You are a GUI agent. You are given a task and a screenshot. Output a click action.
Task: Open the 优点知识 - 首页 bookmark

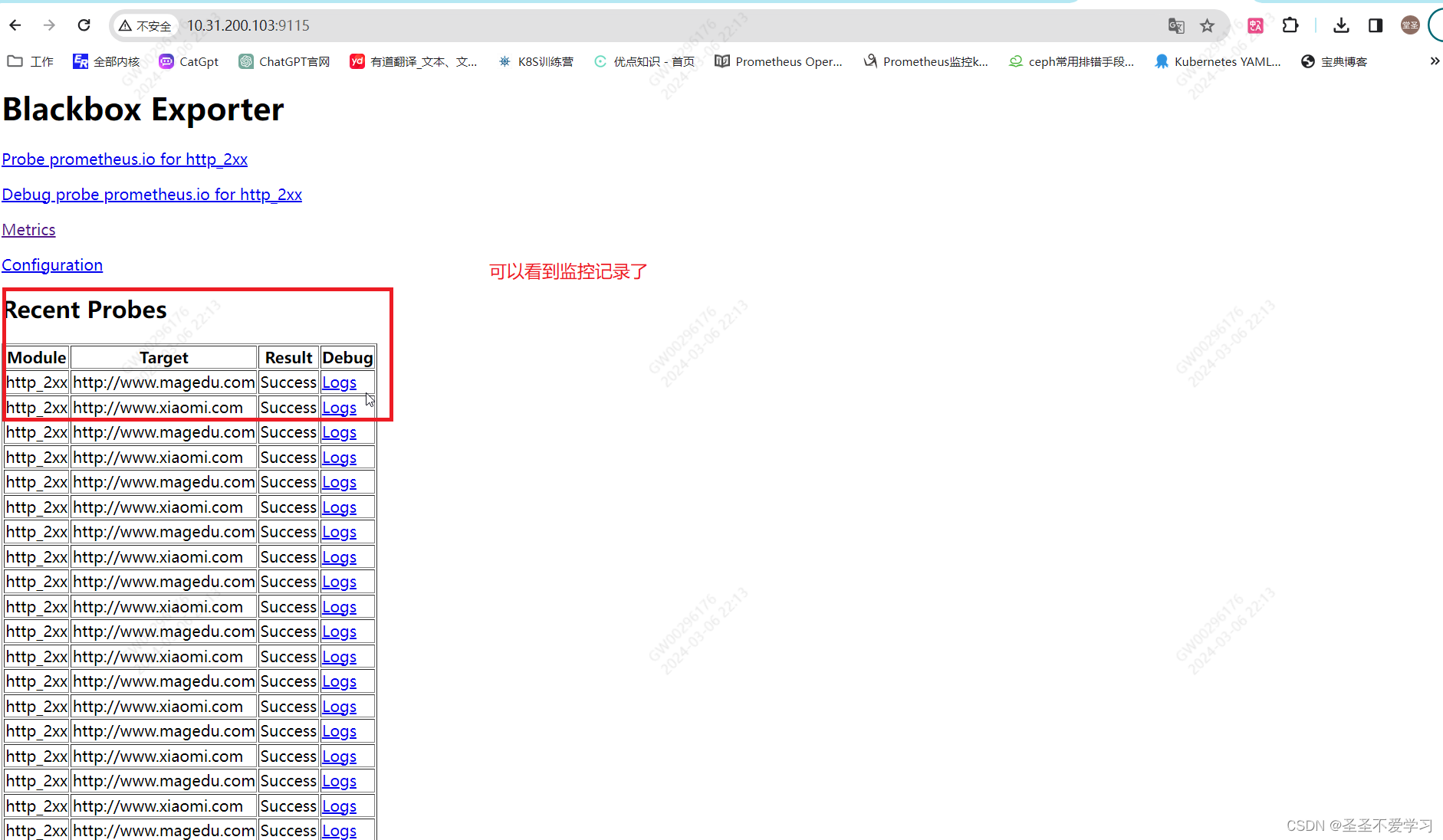644,61
